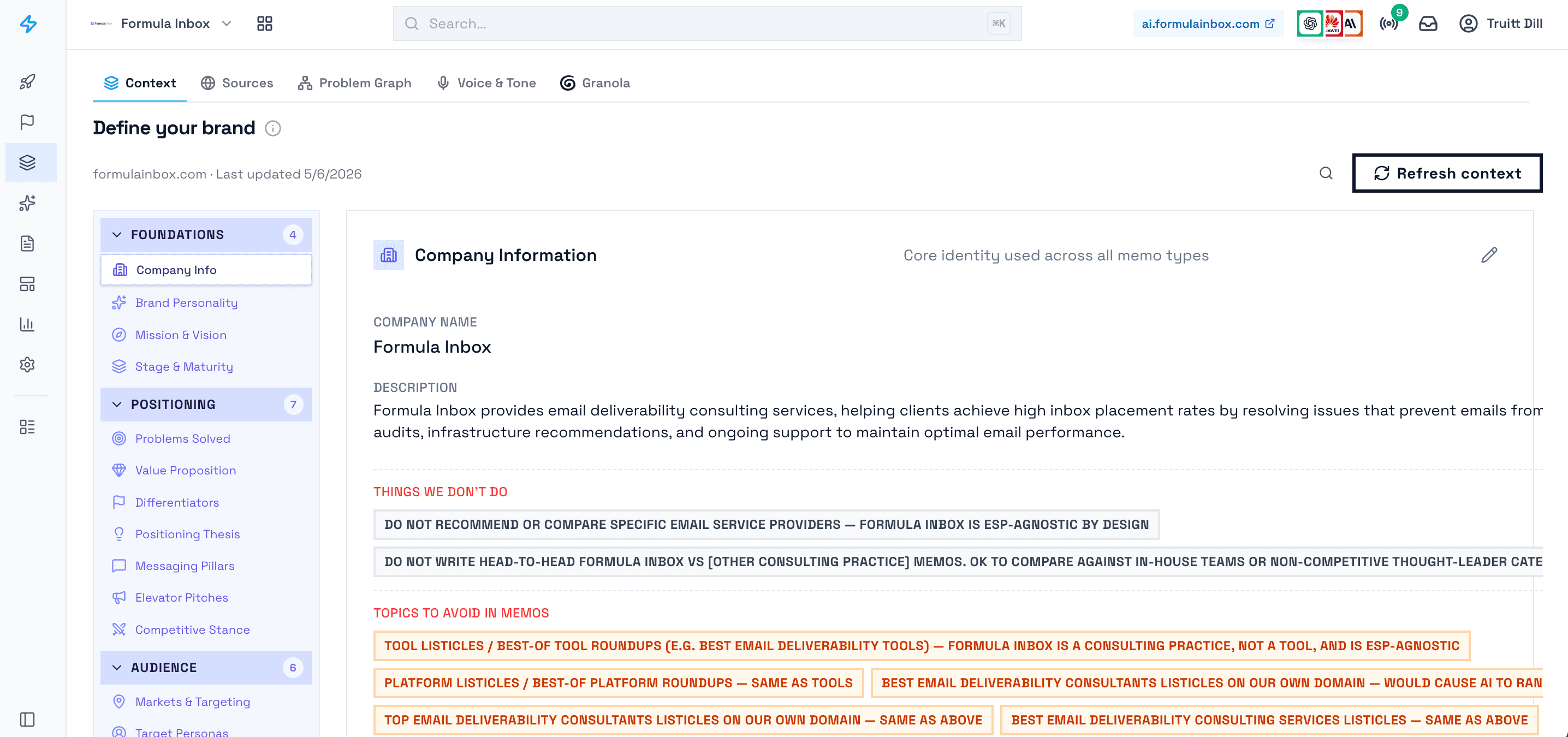Open the settings gear sidebar icon
Image resolution: width=1568 pixels, height=737 pixels.
pyautogui.click(x=27, y=365)
